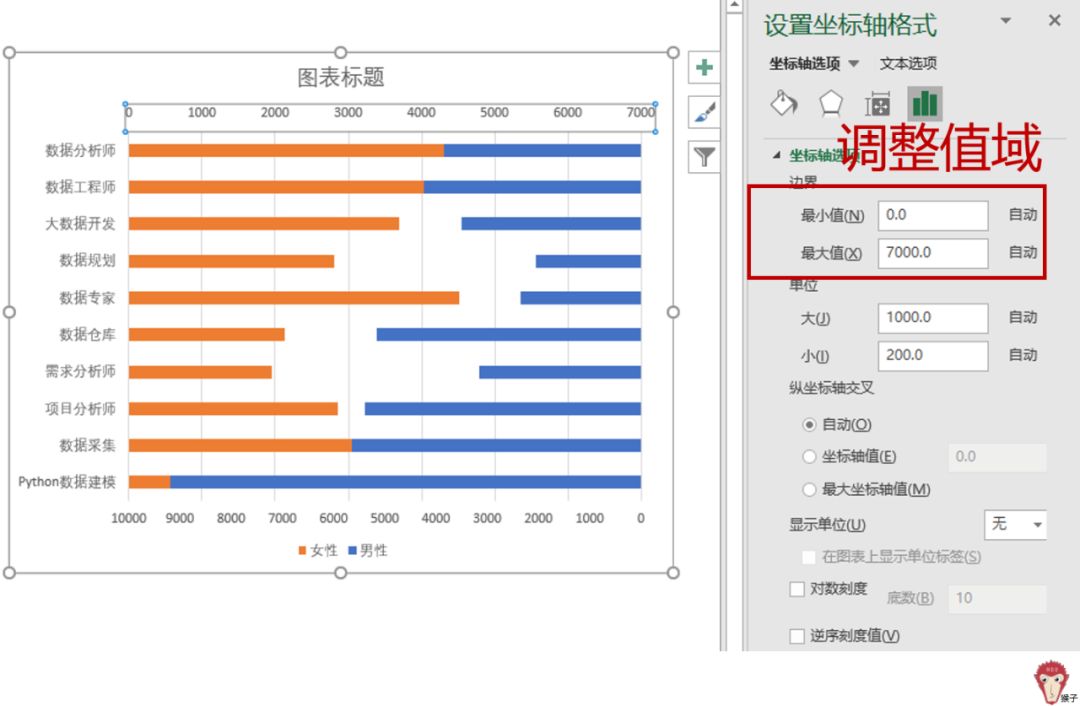
Task: Open the Chart Filters funnel button
Action: 704,157
